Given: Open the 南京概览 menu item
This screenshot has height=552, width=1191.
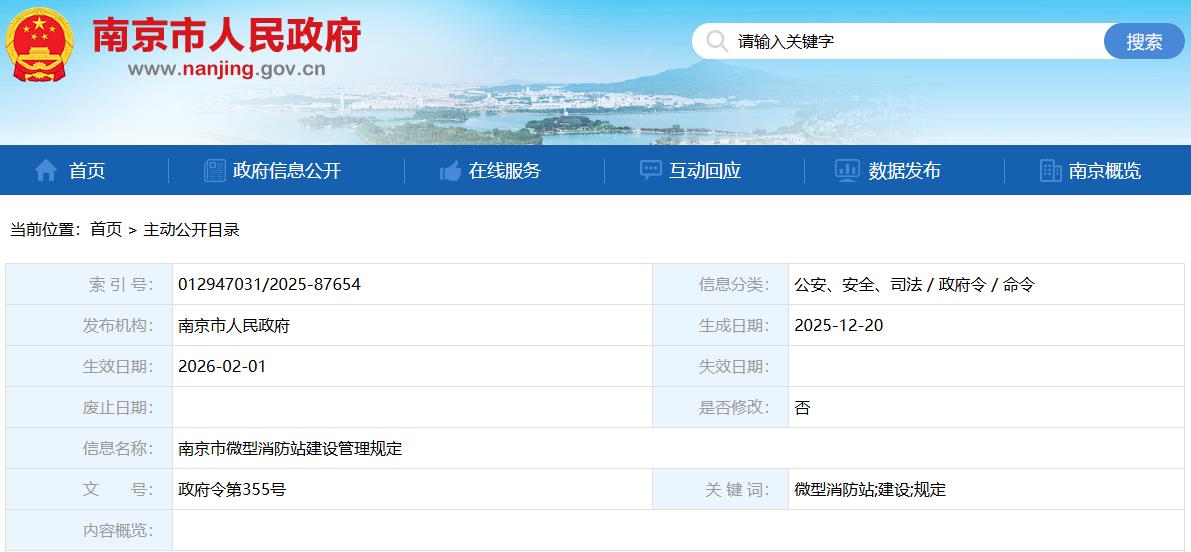Looking at the screenshot, I should pyautogui.click(x=1104, y=170).
